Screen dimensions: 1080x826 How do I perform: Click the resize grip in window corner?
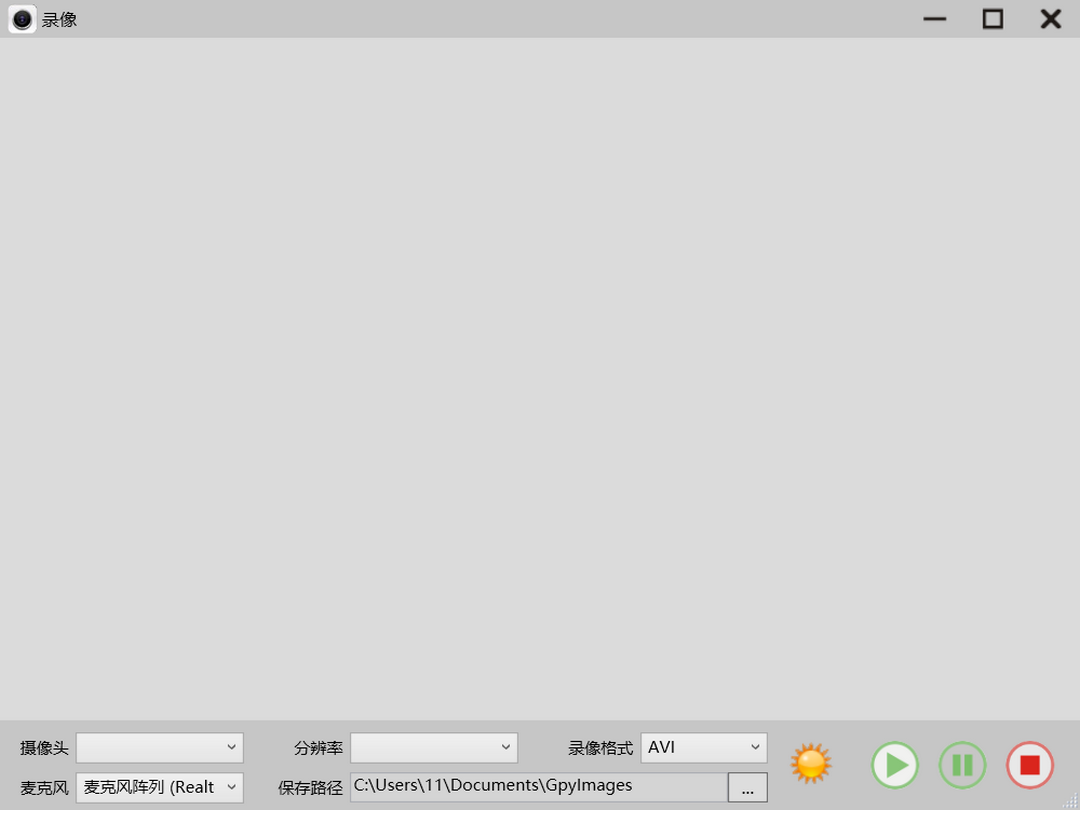1070,801
